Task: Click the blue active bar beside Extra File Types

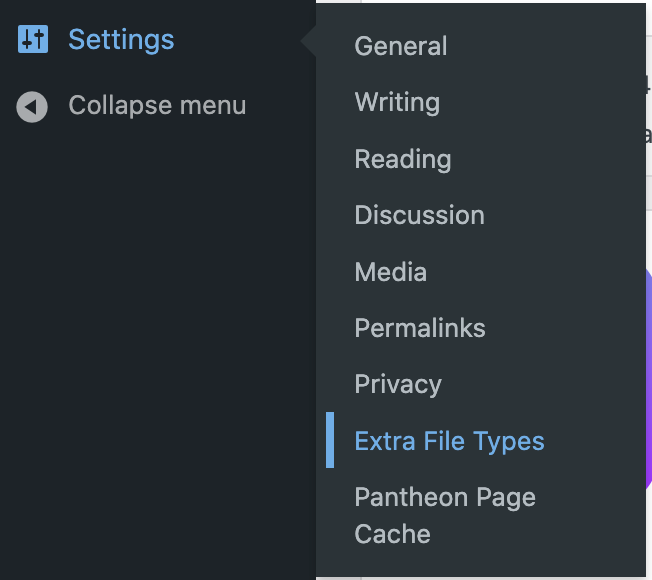Action: tap(330, 440)
